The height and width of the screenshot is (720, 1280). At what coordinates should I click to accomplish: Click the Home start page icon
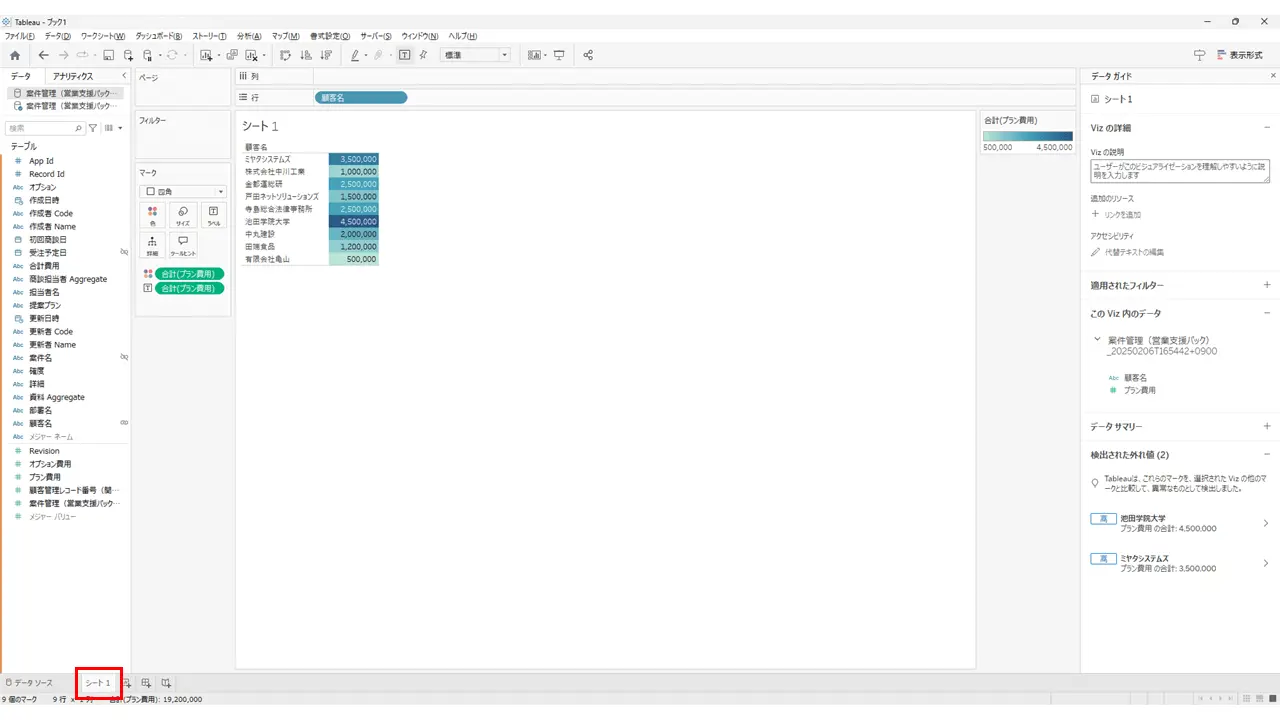[14, 55]
